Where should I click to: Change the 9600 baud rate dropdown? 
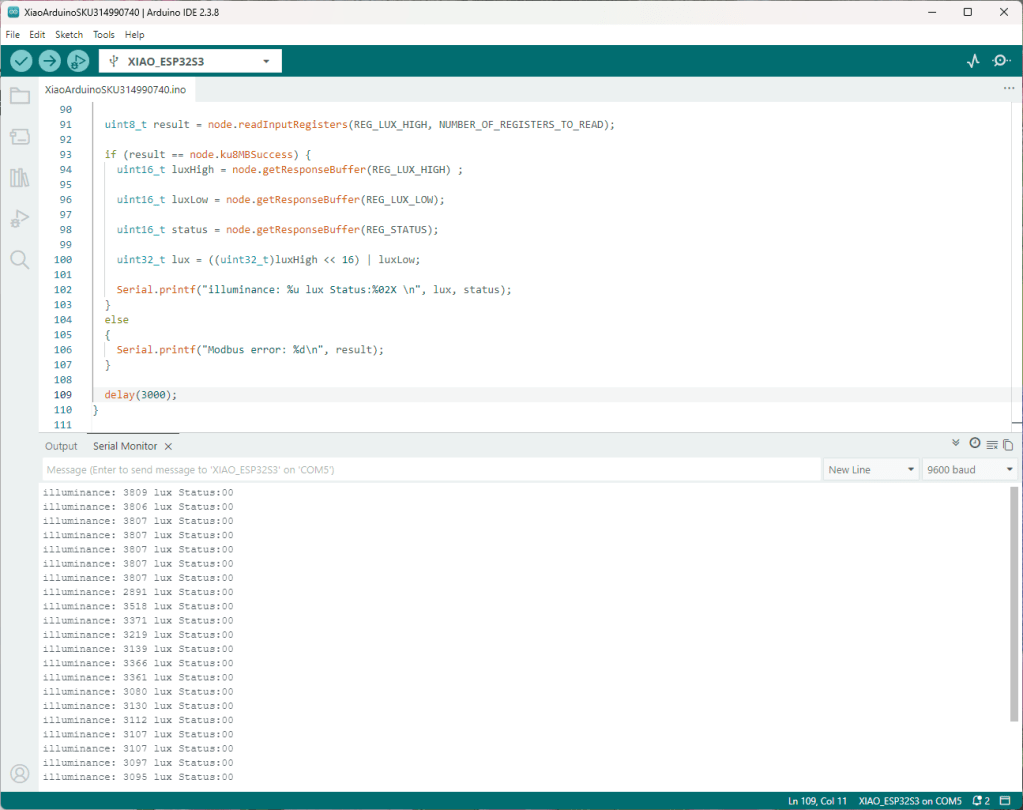coord(967,470)
